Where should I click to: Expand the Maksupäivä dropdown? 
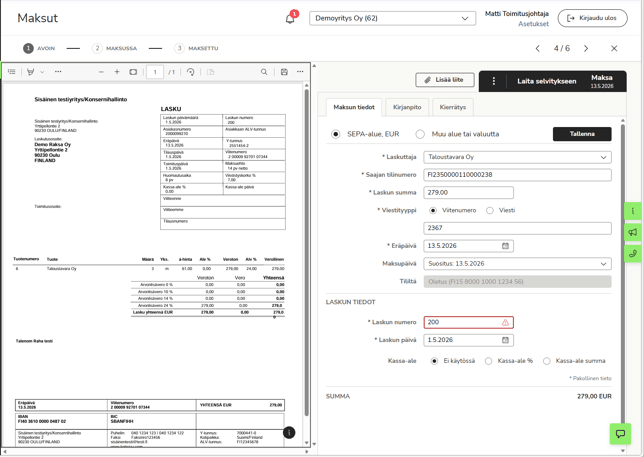[x=517, y=264]
